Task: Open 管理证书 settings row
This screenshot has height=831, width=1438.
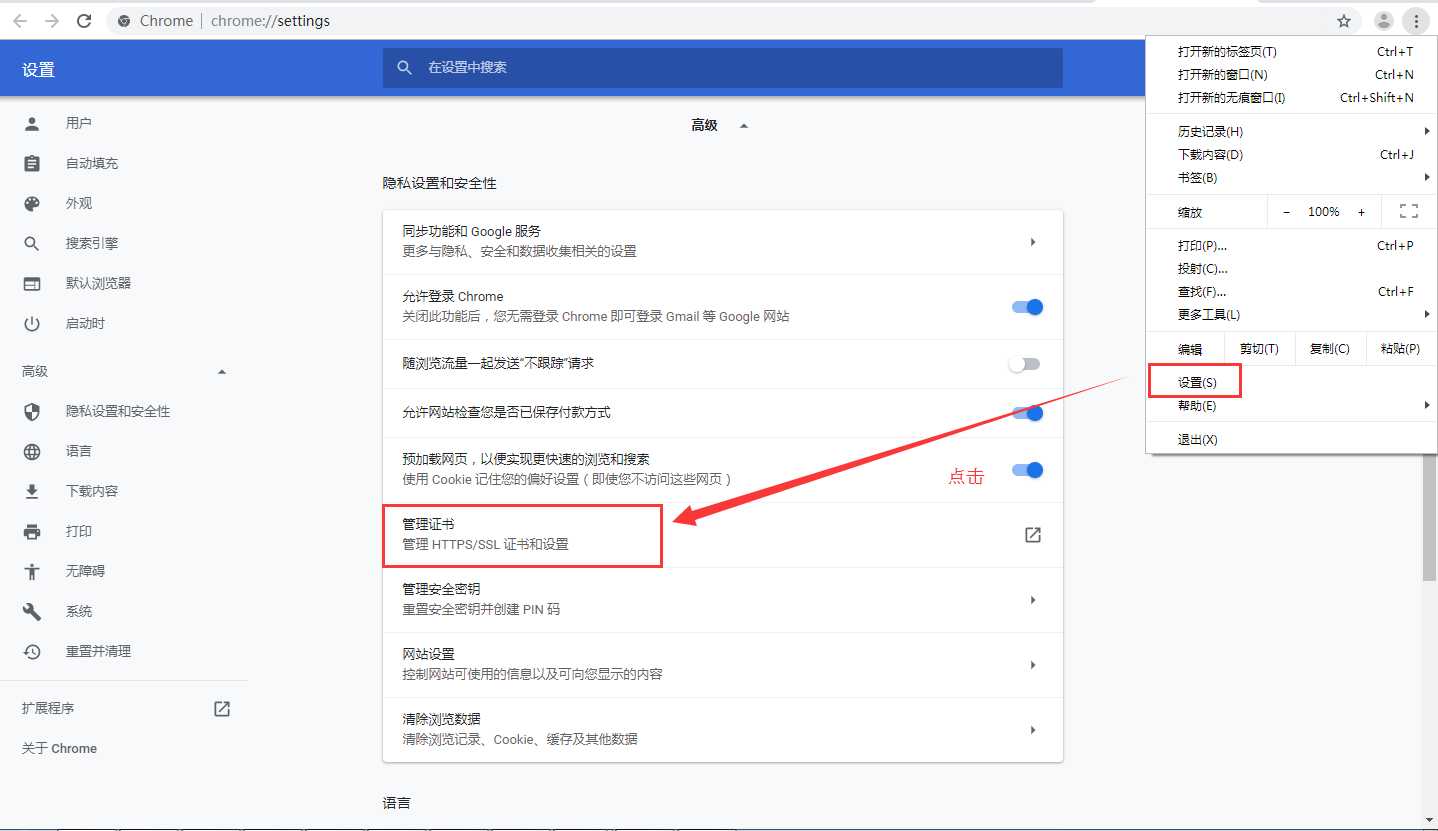Action: (x=722, y=535)
